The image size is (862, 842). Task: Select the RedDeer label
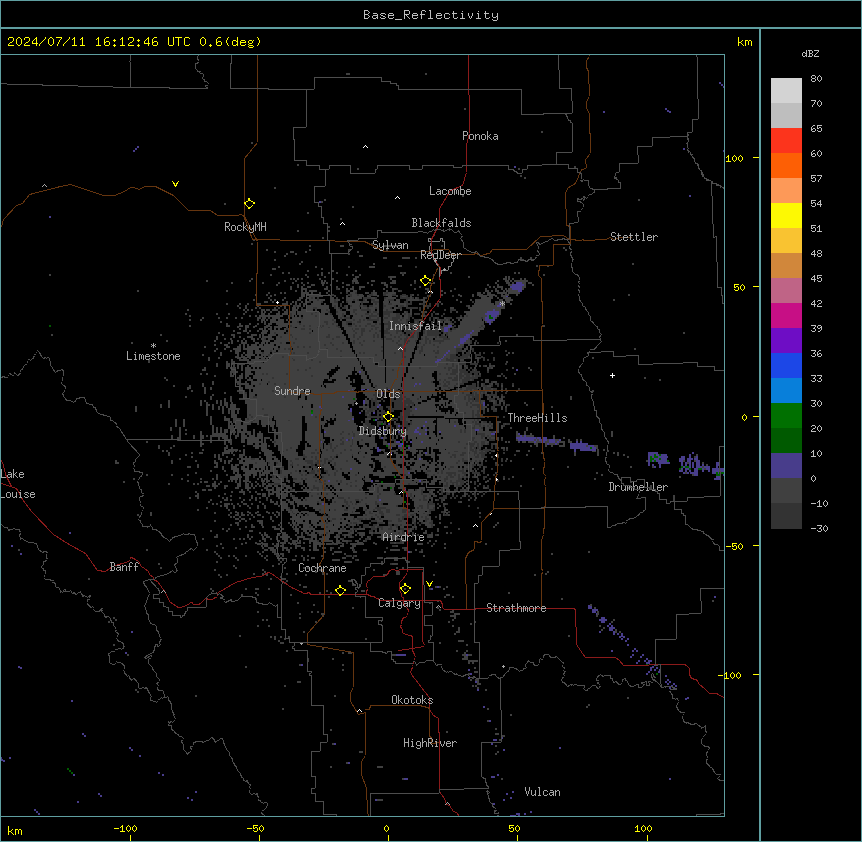(x=440, y=255)
